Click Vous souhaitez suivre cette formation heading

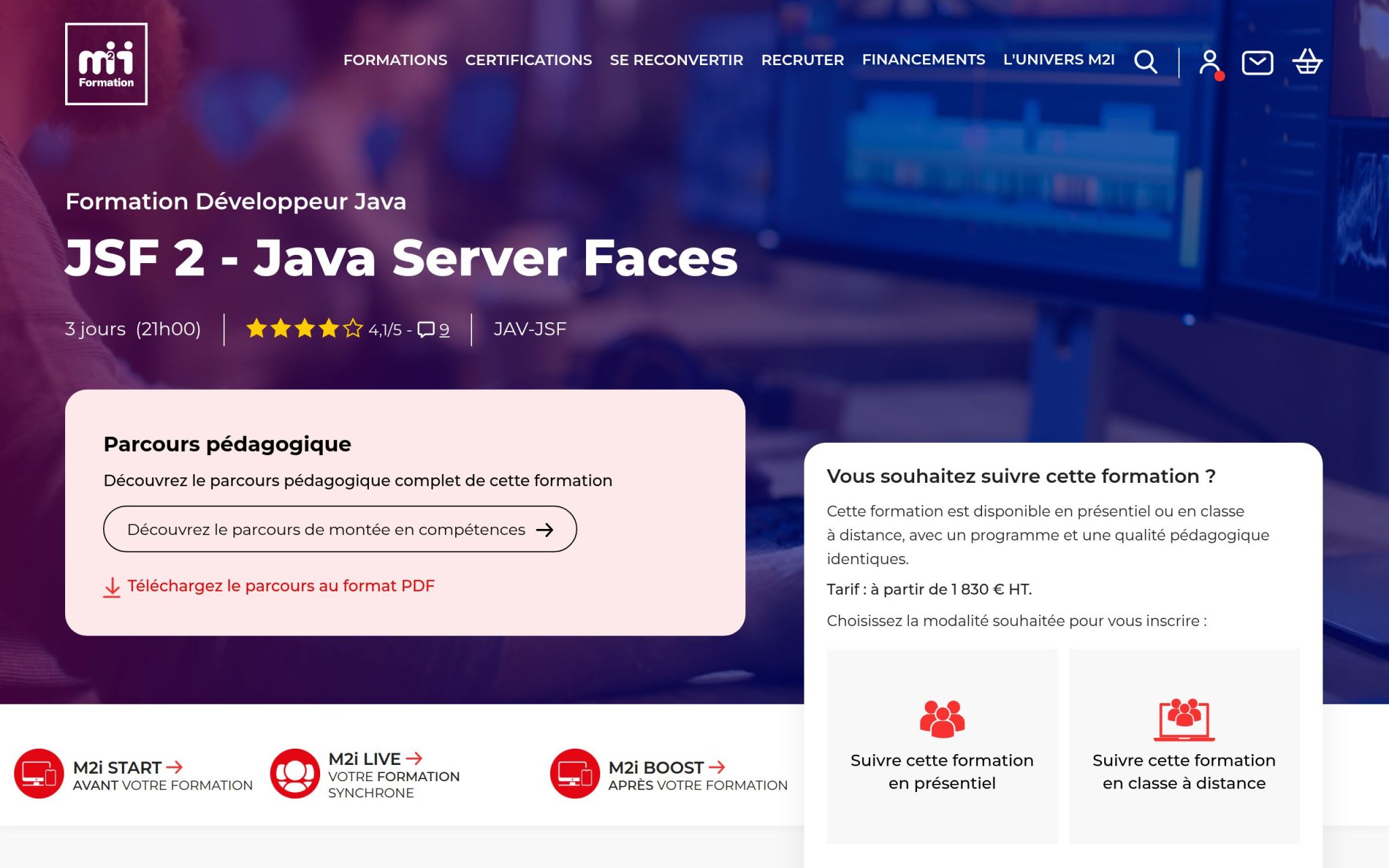[x=1021, y=476]
